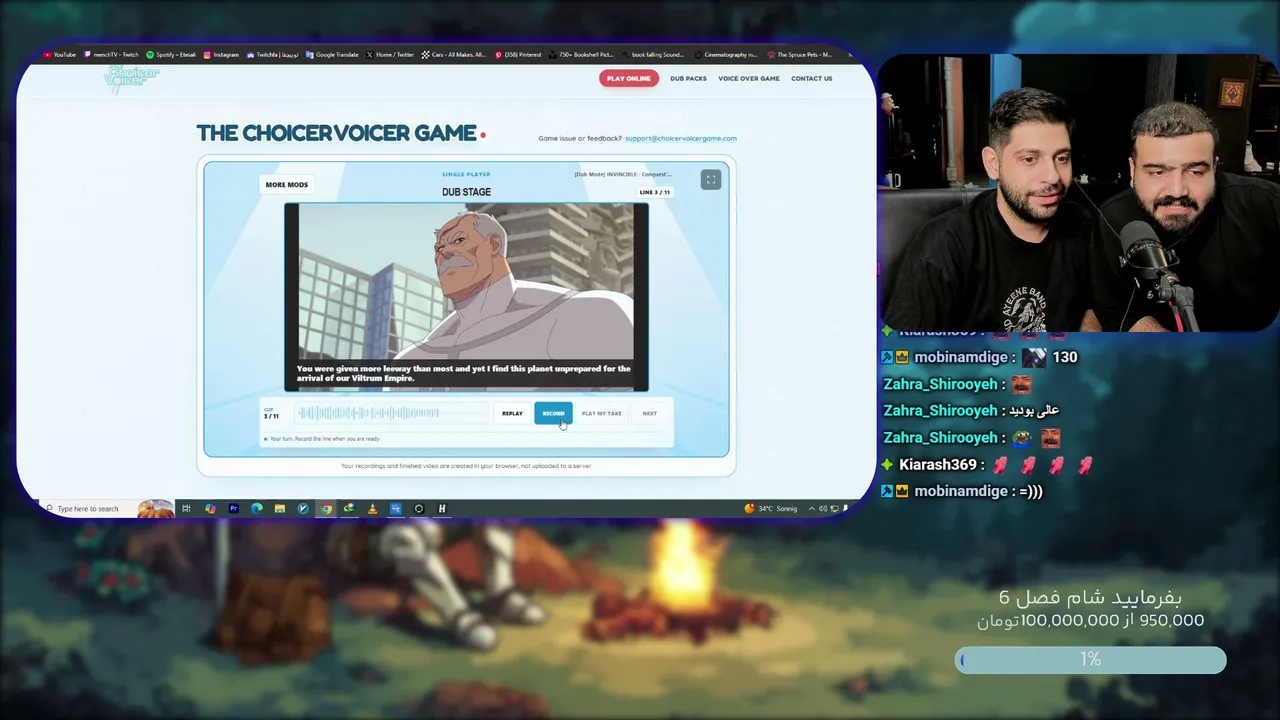Open the Choicer Voicer logo in the header
Viewport: 1280px width, 720px height.
(131, 78)
